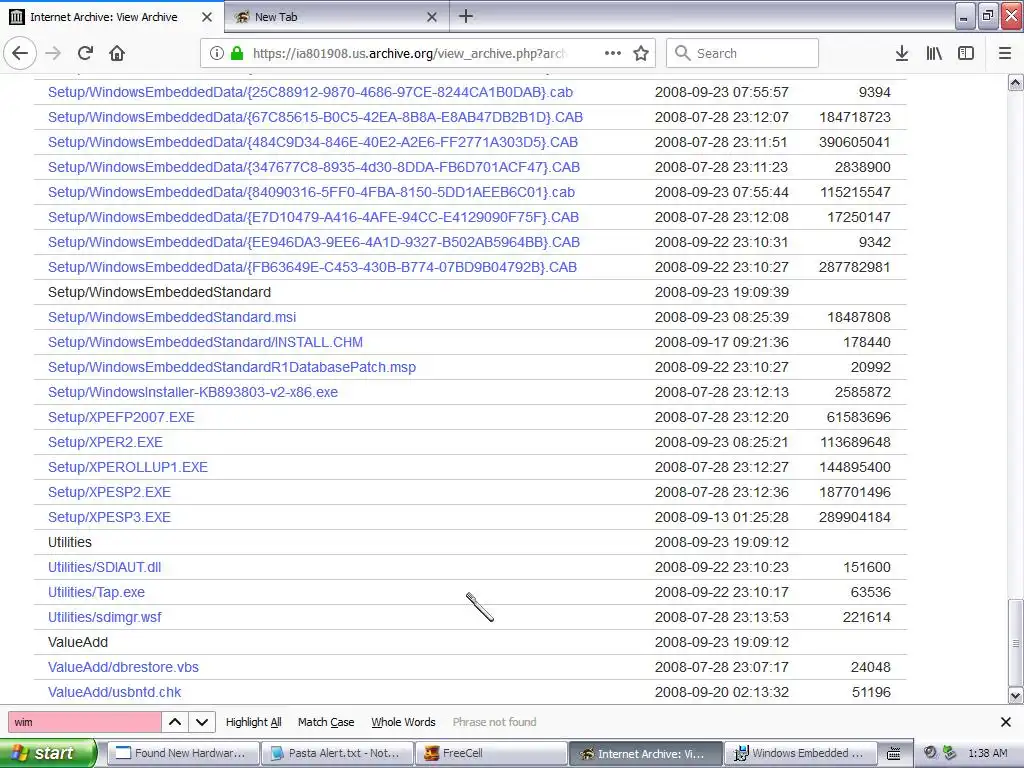Toggle the sidebar view
This screenshot has height=768, width=1024.
coord(966,53)
